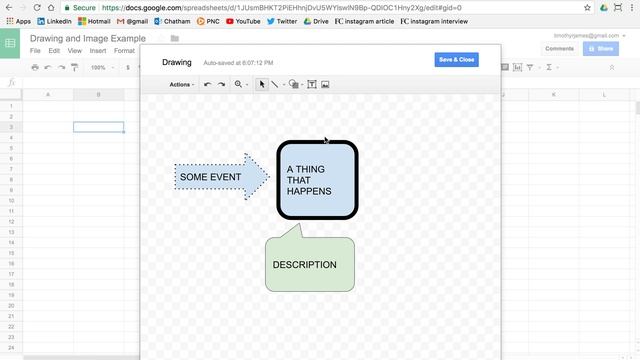
Task: Click the filter funnel icon
Action: (x=530, y=67)
